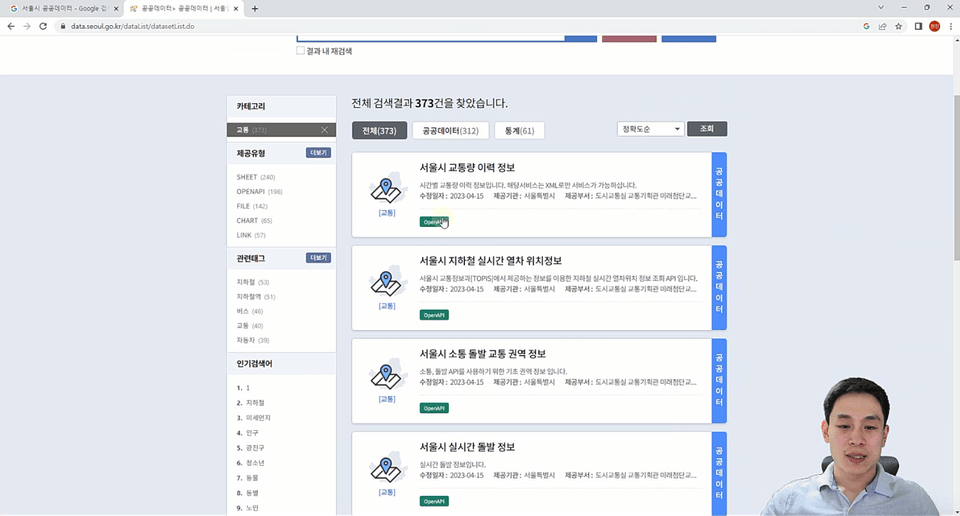Open the 정확도순 sort dropdown
The height and width of the screenshot is (516, 960).
coord(650,129)
